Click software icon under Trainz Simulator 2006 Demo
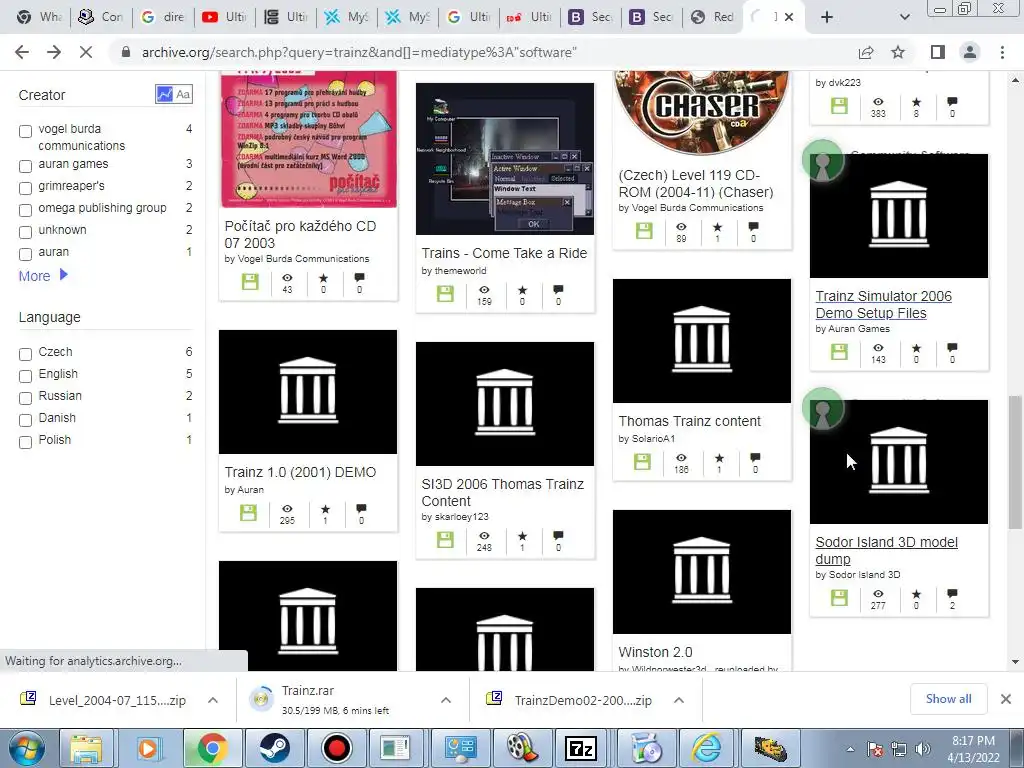 click(x=839, y=351)
